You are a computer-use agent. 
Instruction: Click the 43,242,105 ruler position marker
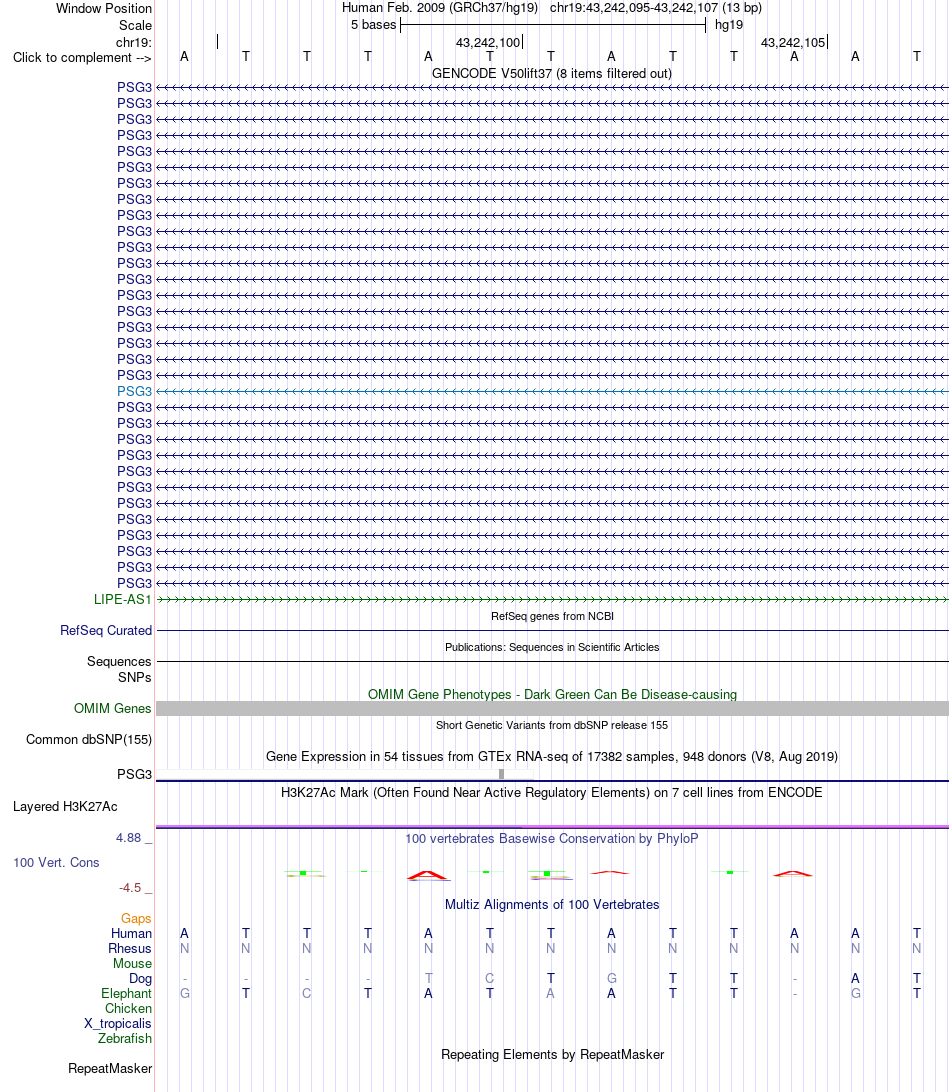[x=793, y=42]
